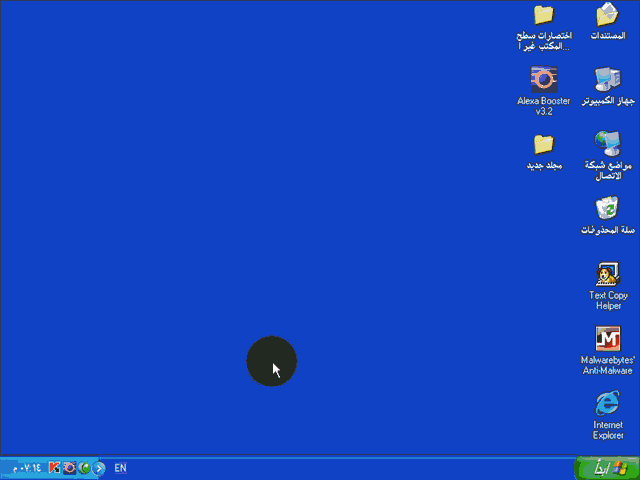Image resolution: width=640 pixels, height=480 pixels.
Task: Click the green globe tray icon
Action: [85, 467]
